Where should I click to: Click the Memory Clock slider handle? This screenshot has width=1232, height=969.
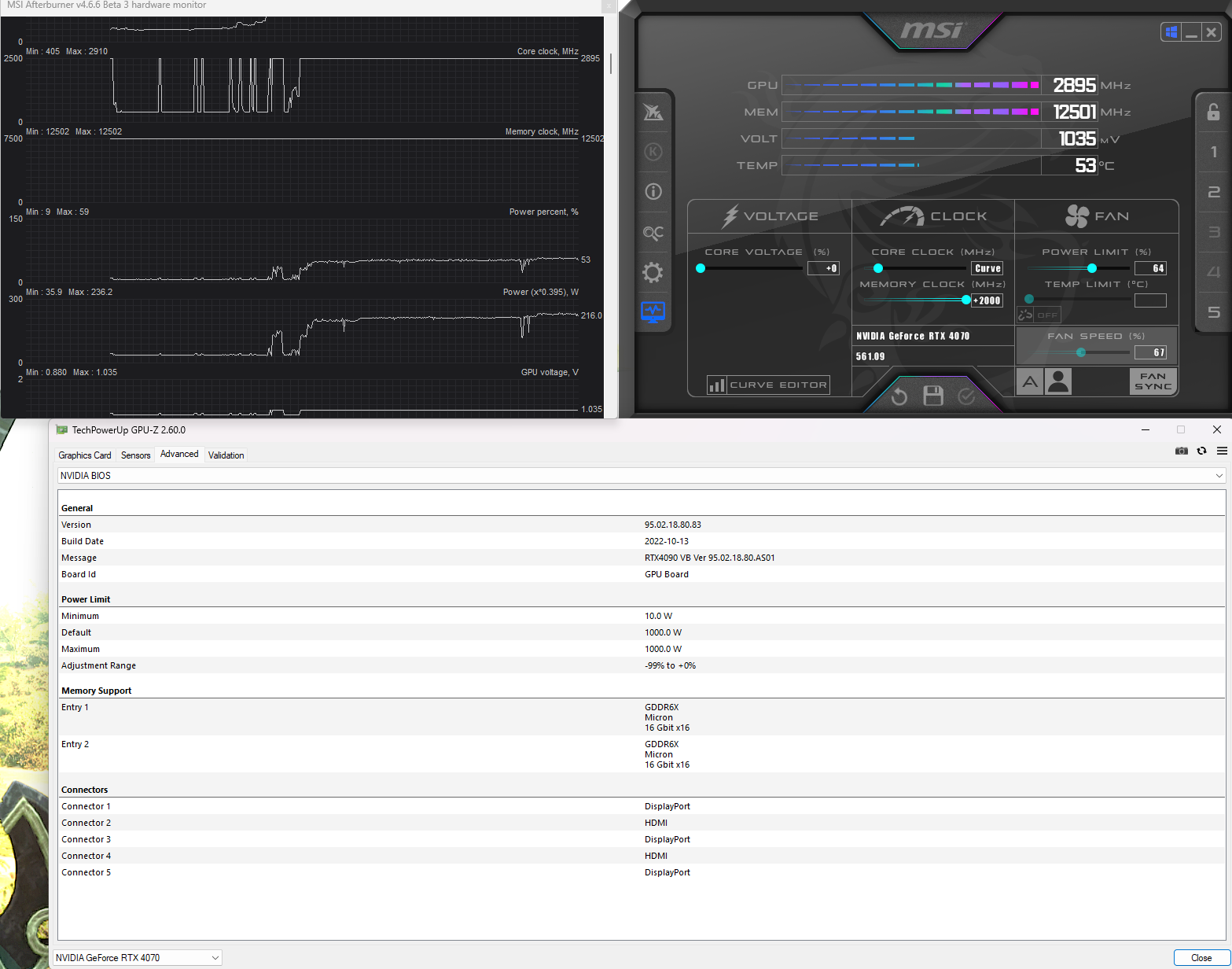point(966,300)
